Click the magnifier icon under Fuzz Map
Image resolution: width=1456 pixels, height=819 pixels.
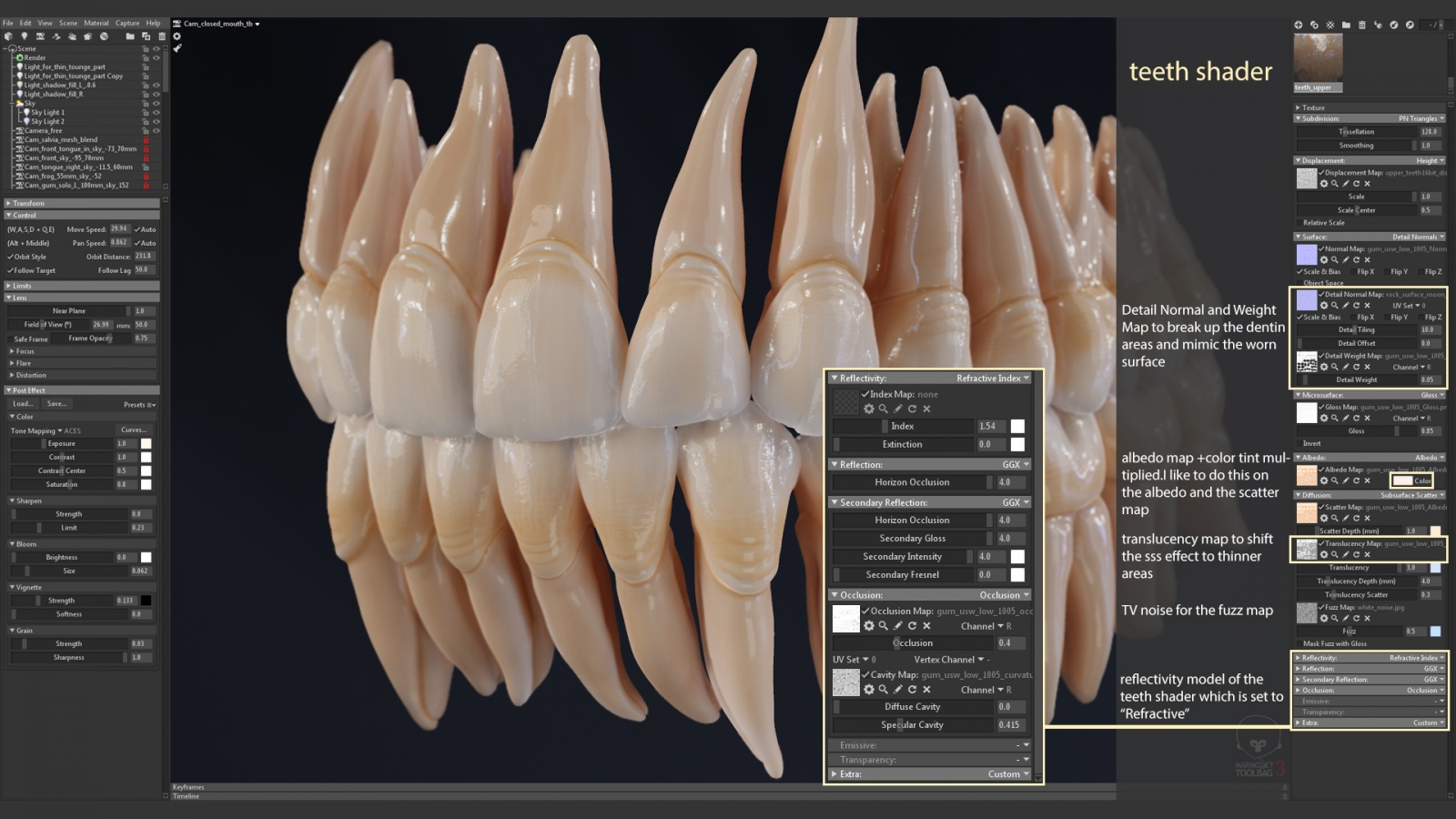1335,618
